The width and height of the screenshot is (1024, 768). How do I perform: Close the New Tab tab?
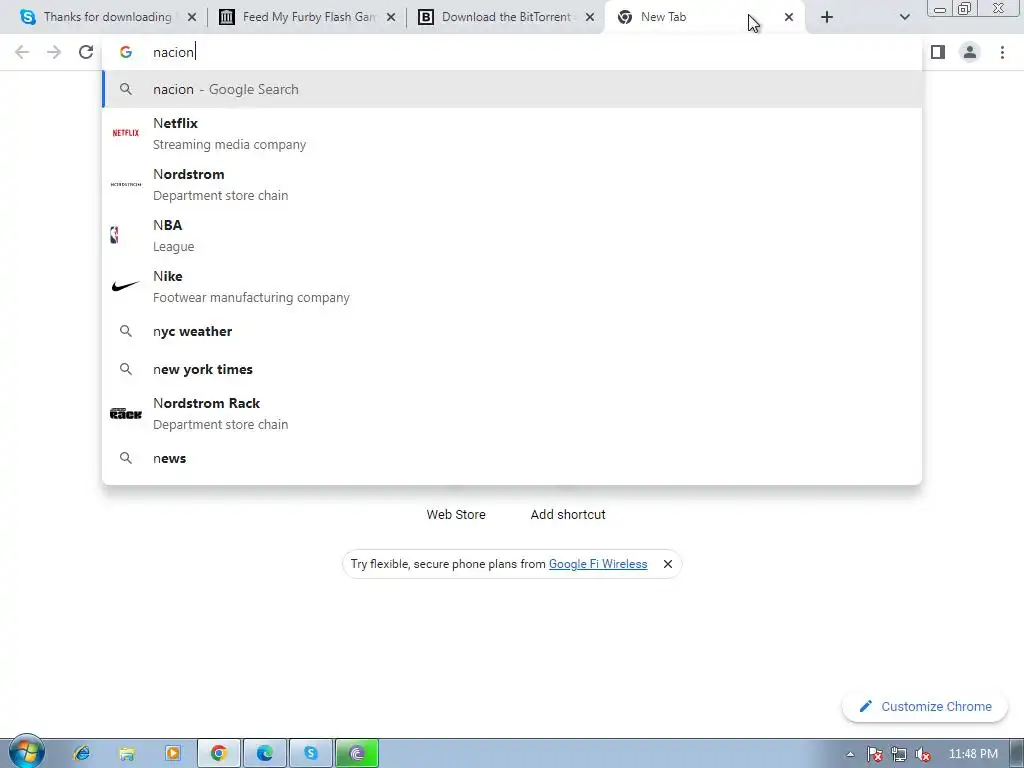pos(789,18)
